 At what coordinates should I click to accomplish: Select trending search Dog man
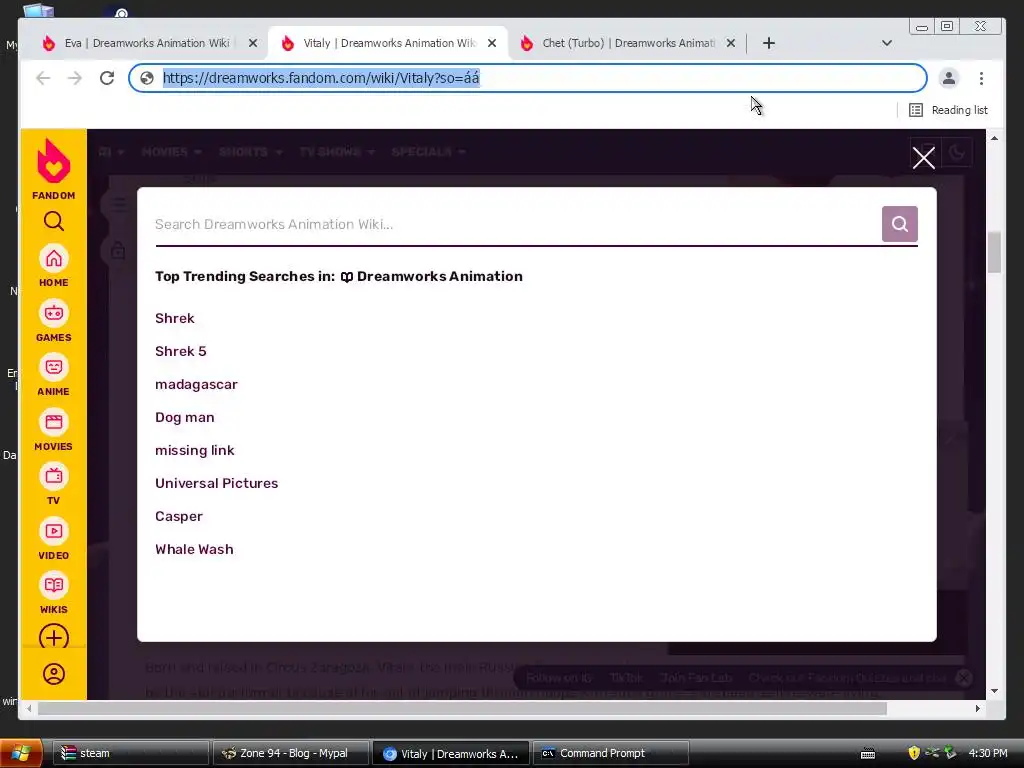point(184,417)
